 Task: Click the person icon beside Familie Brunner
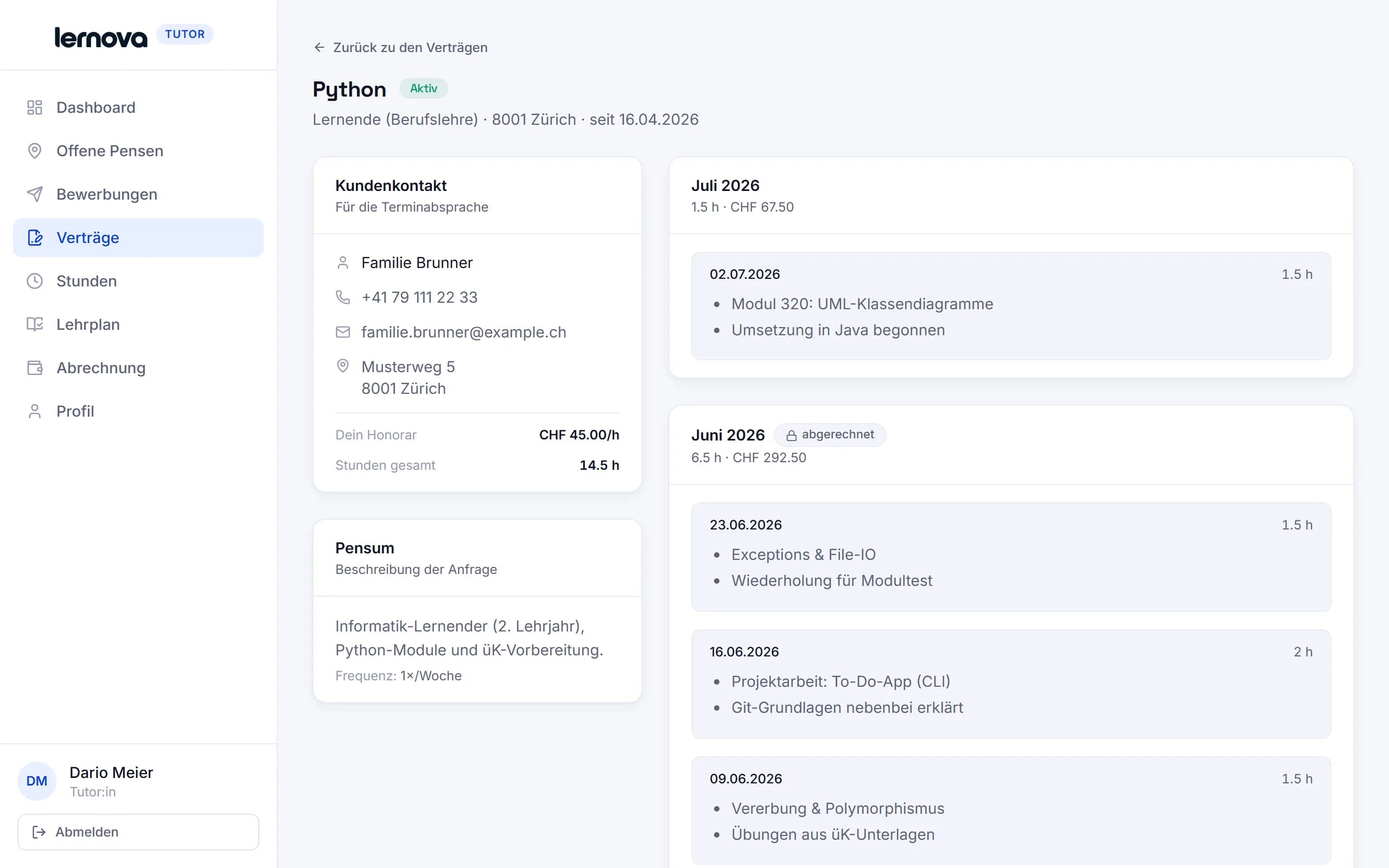pyautogui.click(x=343, y=263)
